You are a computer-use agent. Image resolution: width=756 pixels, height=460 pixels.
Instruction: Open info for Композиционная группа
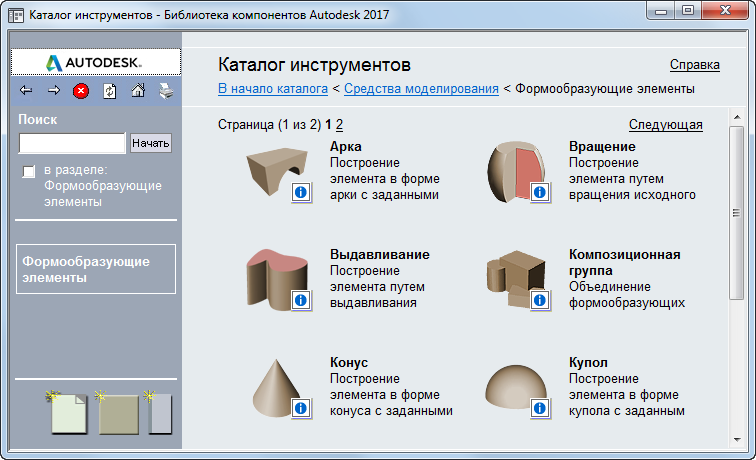tap(540, 300)
